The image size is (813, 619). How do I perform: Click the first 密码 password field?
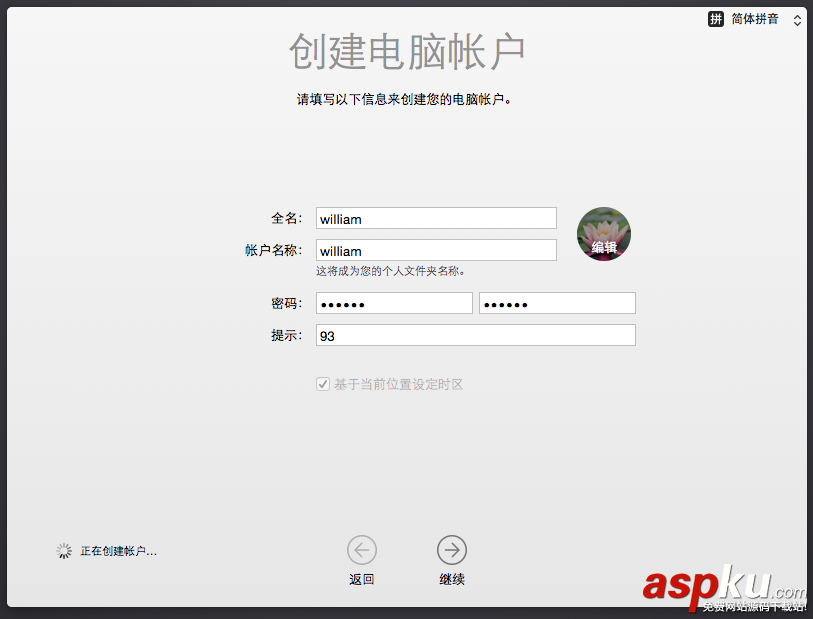pyautogui.click(x=393, y=302)
